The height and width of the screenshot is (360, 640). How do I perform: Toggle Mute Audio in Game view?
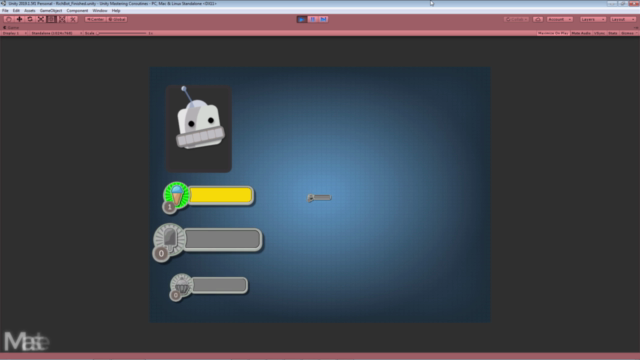point(581,33)
